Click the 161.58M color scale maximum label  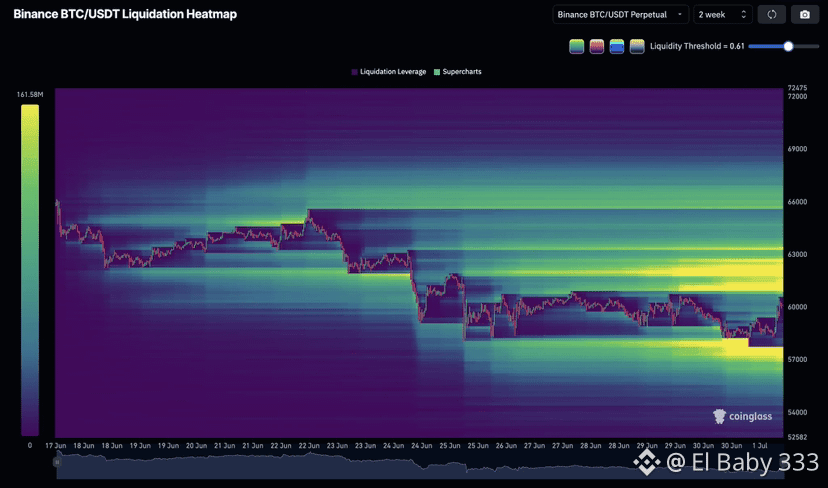click(30, 95)
